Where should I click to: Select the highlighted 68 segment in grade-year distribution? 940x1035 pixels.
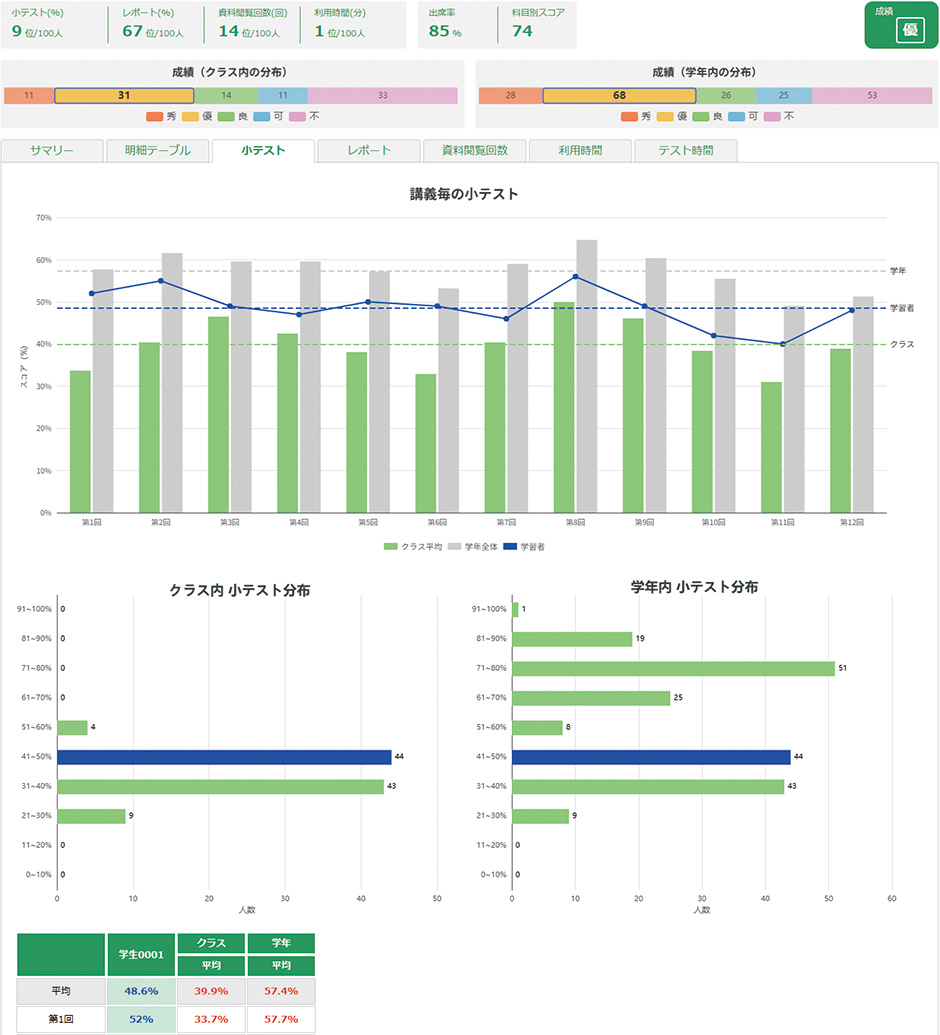(x=619, y=95)
